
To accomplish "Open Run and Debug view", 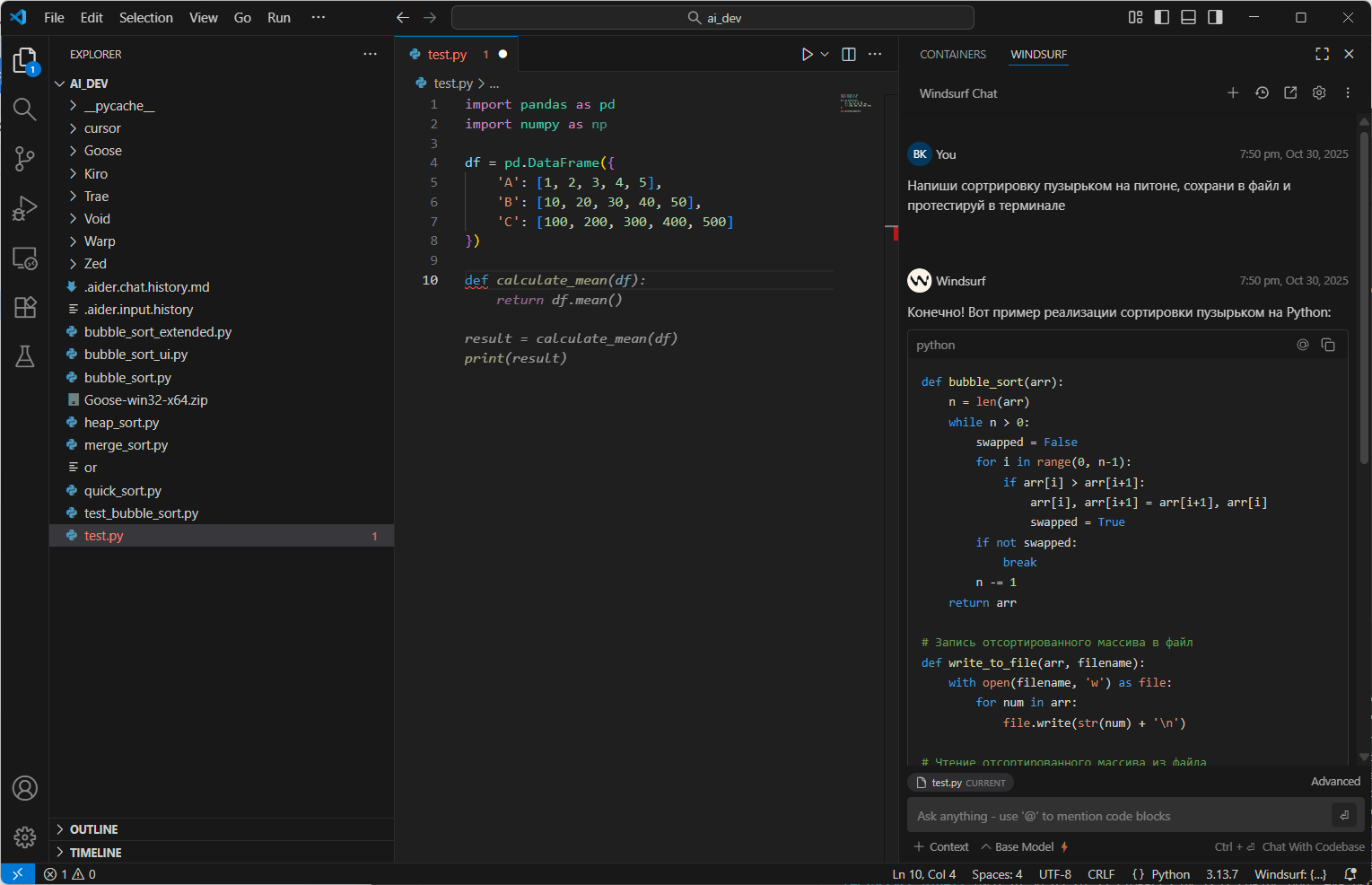I will click(24, 208).
